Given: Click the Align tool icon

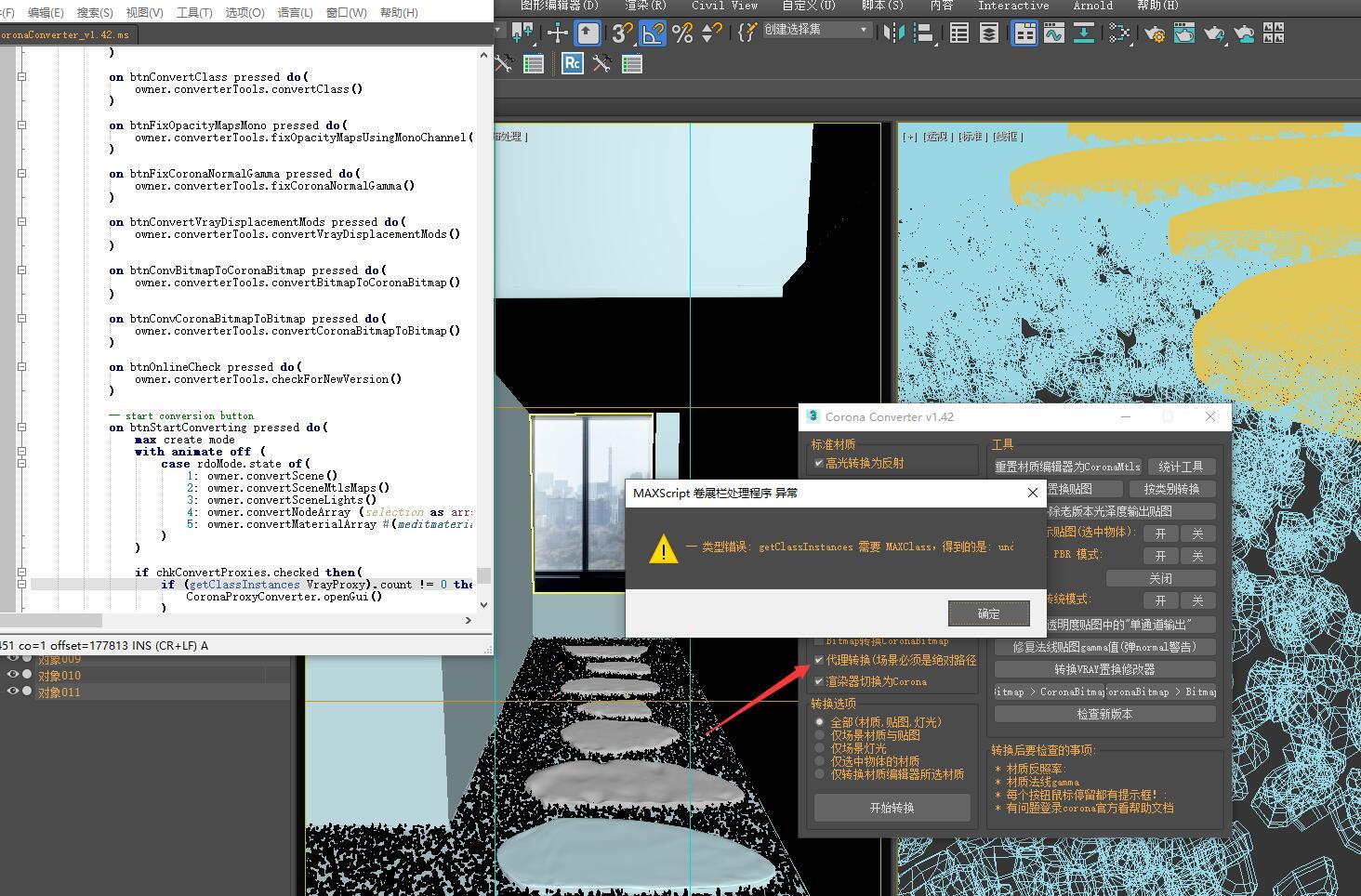Looking at the screenshot, I should pyautogui.click(x=924, y=33).
